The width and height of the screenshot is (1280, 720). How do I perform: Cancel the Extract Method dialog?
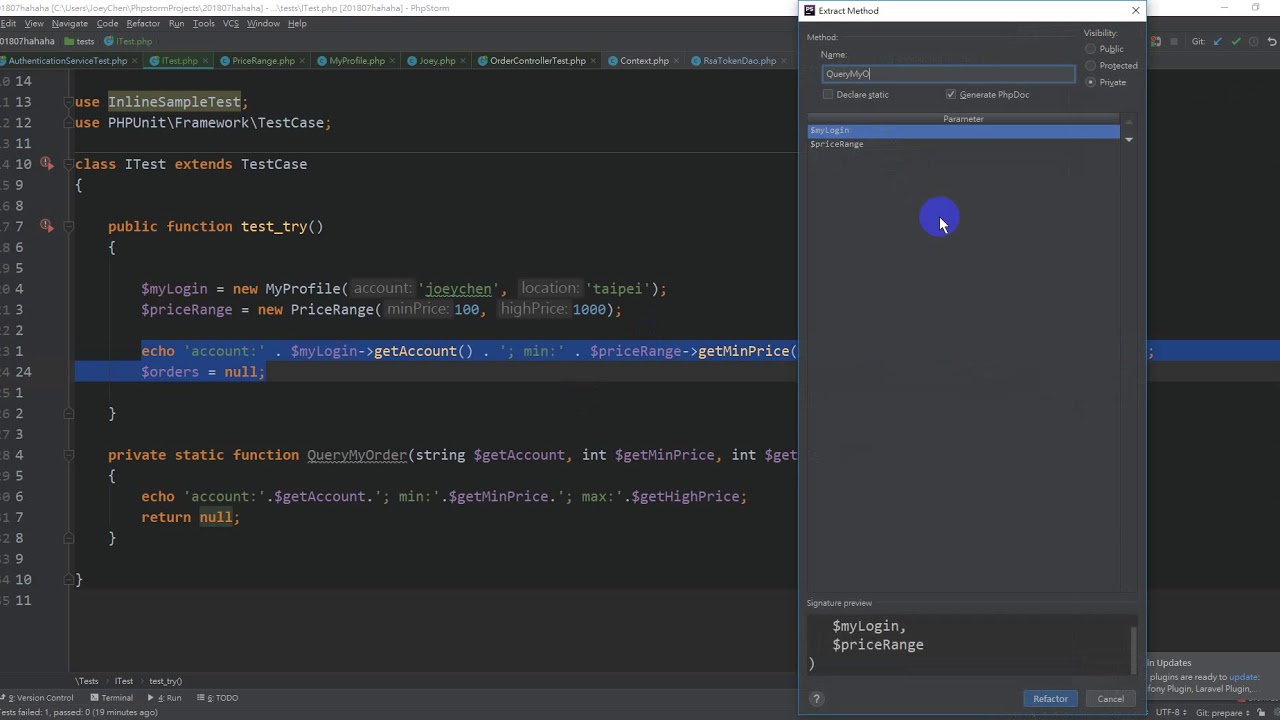click(1110, 699)
